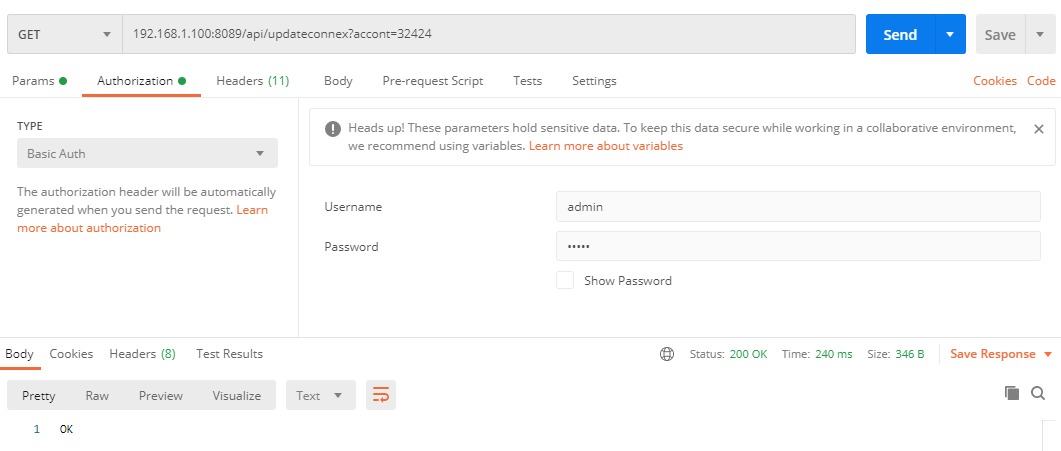
Task: Open the Text format dropdown
Action: 320,395
